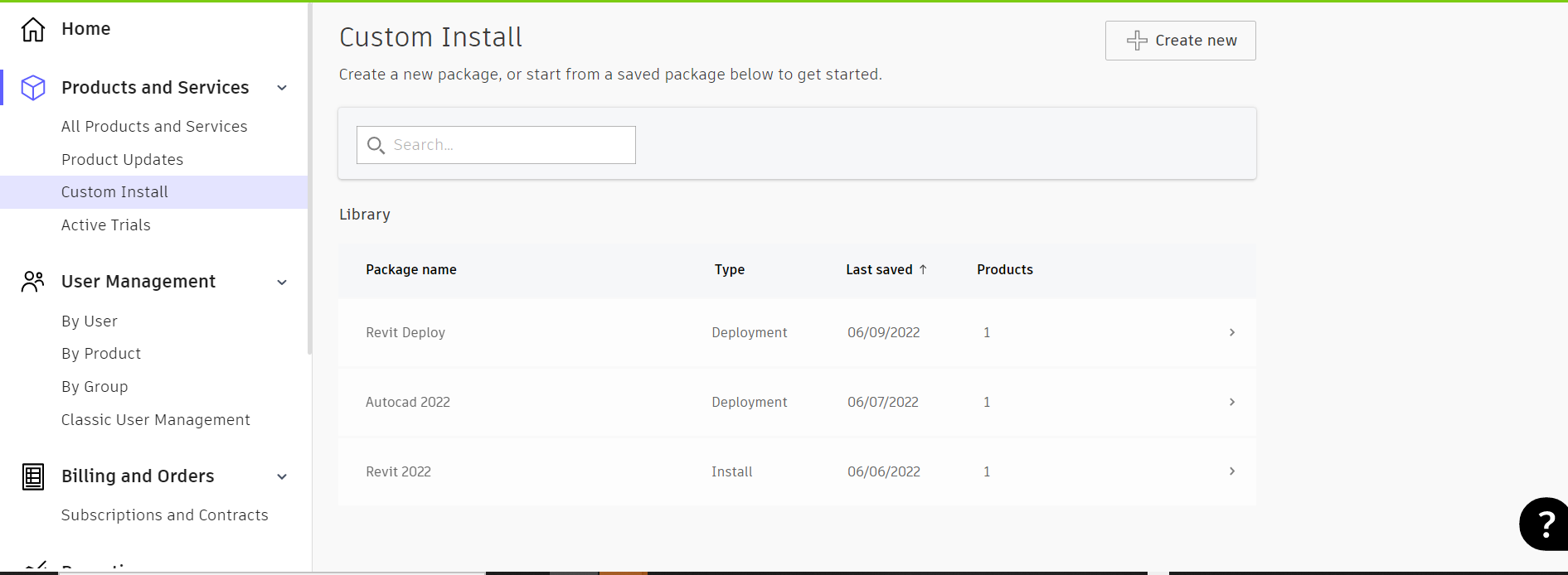The image size is (1568, 575).
Task: Click the Products and Services cube icon
Action: coord(33,88)
